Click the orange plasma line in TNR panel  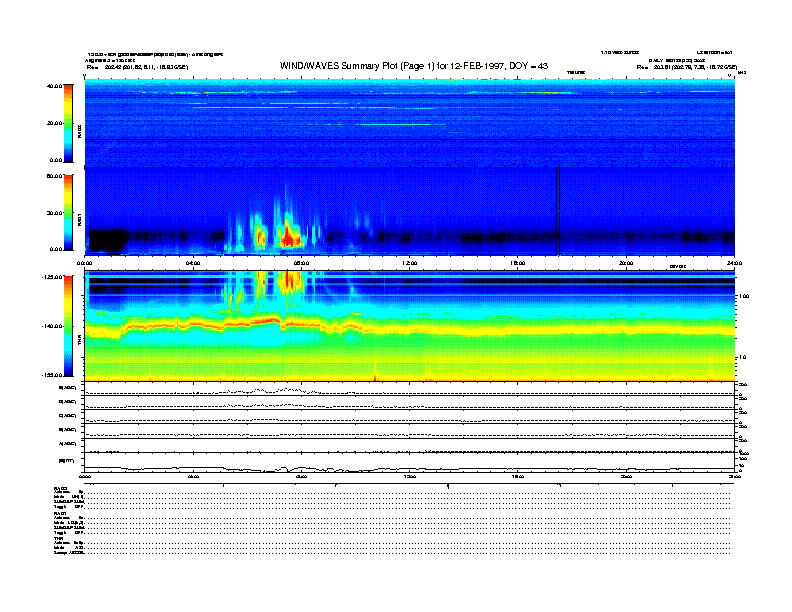pos(500,328)
